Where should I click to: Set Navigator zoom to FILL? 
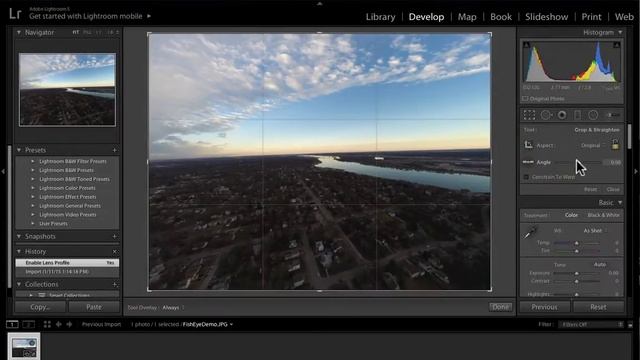tap(87, 32)
